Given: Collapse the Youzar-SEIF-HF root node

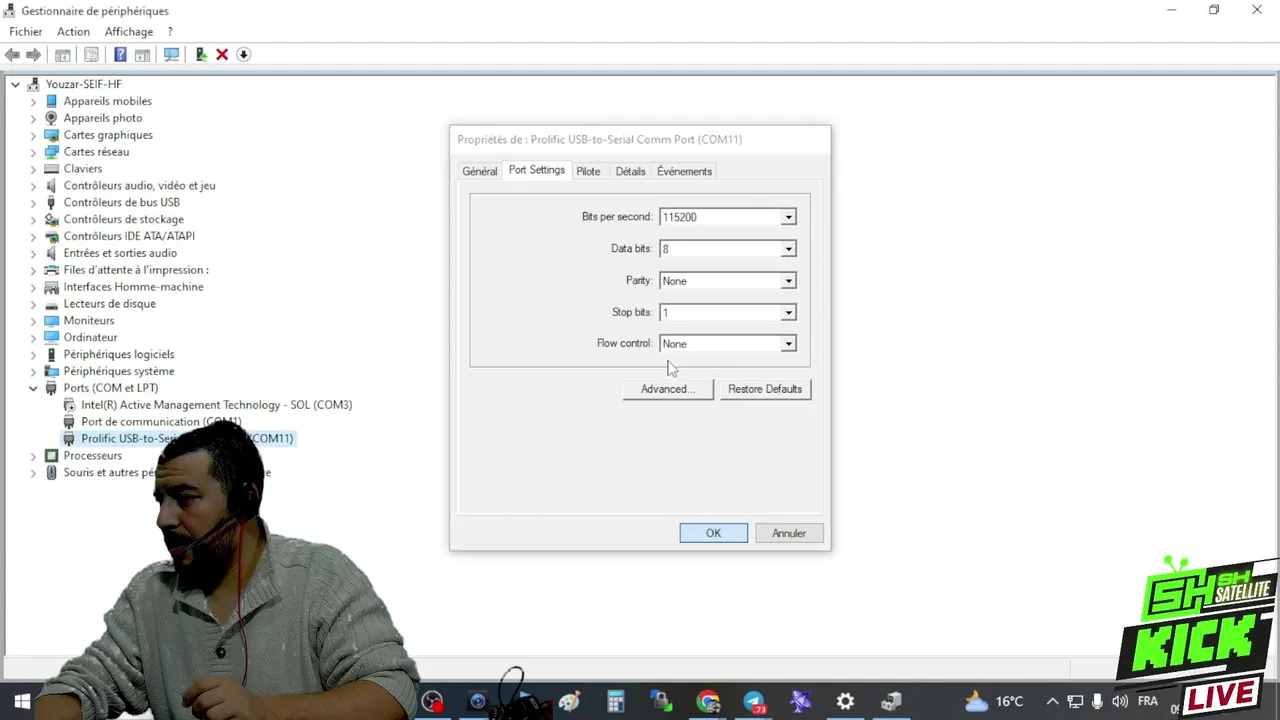Looking at the screenshot, I should click(x=15, y=85).
